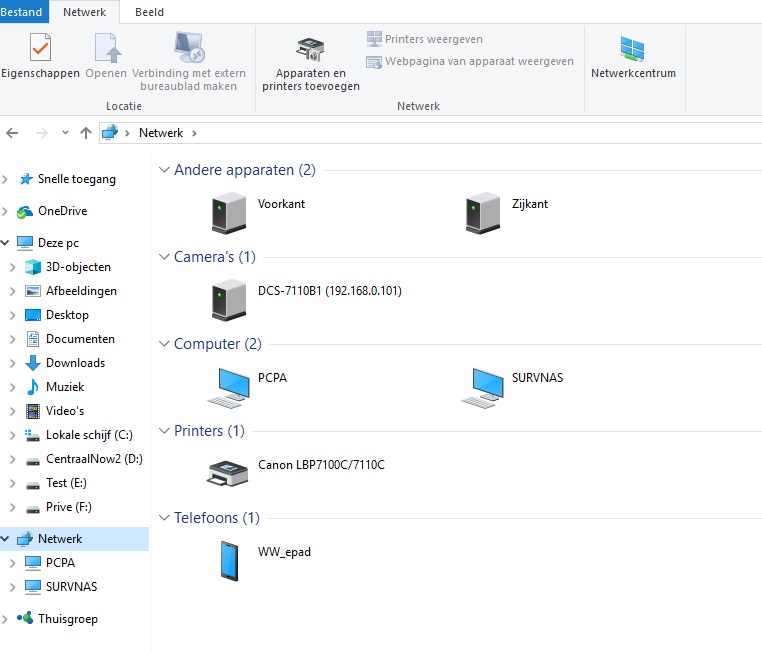Select the Canon LBP7100C/7110C printer icon
762x653 pixels.
point(228,473)
